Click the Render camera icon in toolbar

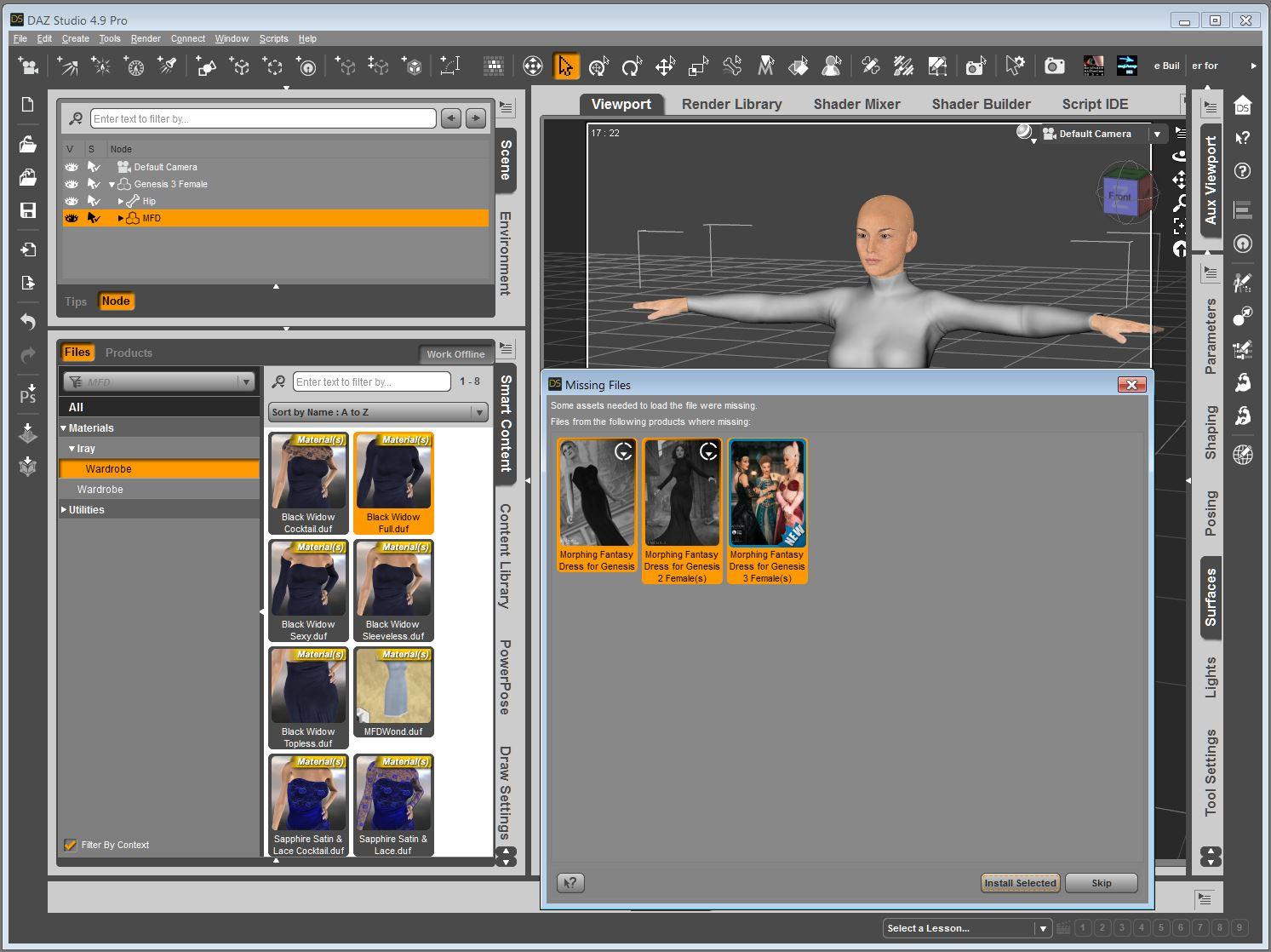[1055, 66]
